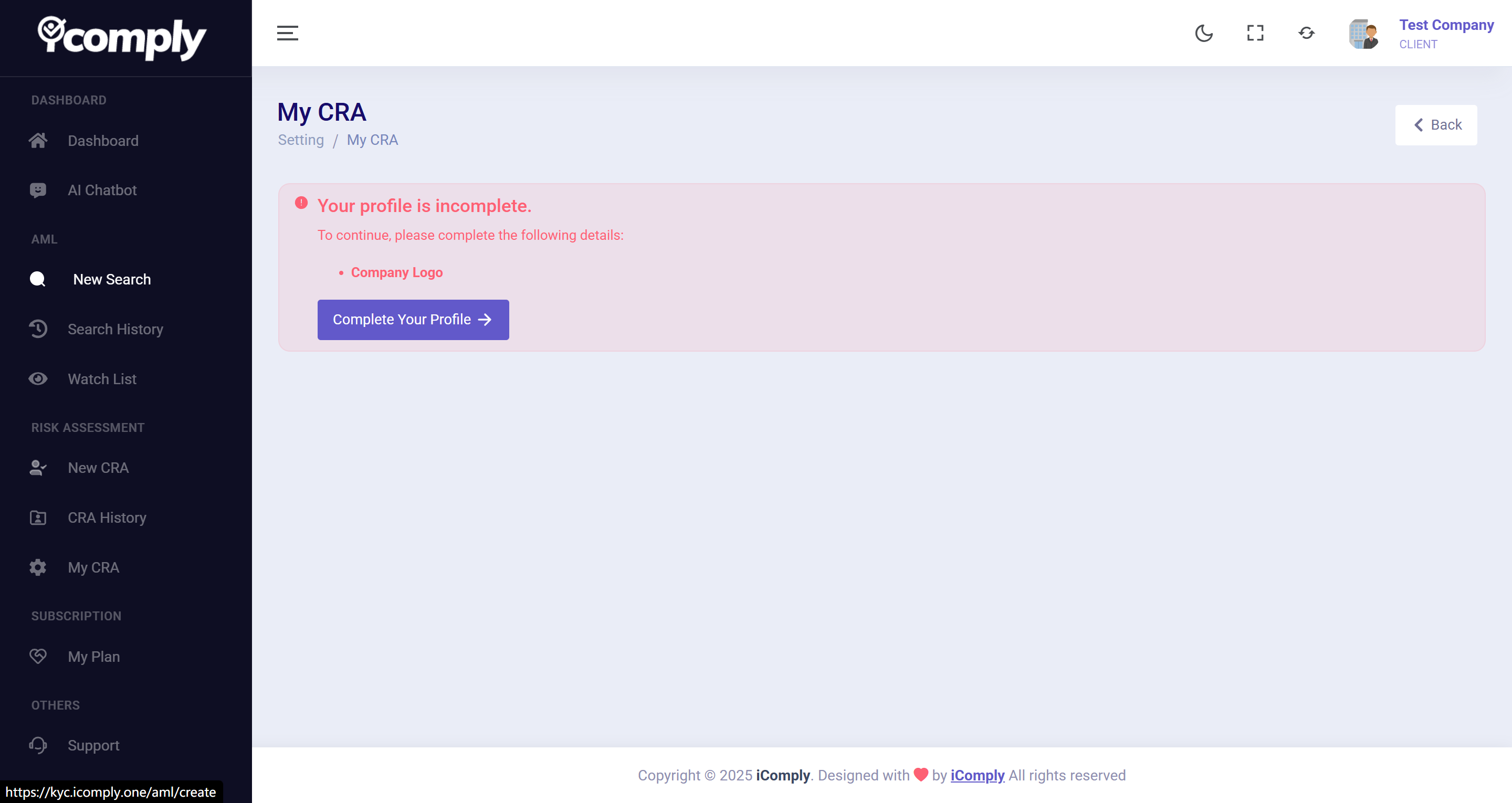Viewport: 1512px width, 803px height.
Task: Click the My CRA breadcrumb item
Action: click(x=372, y=140)
